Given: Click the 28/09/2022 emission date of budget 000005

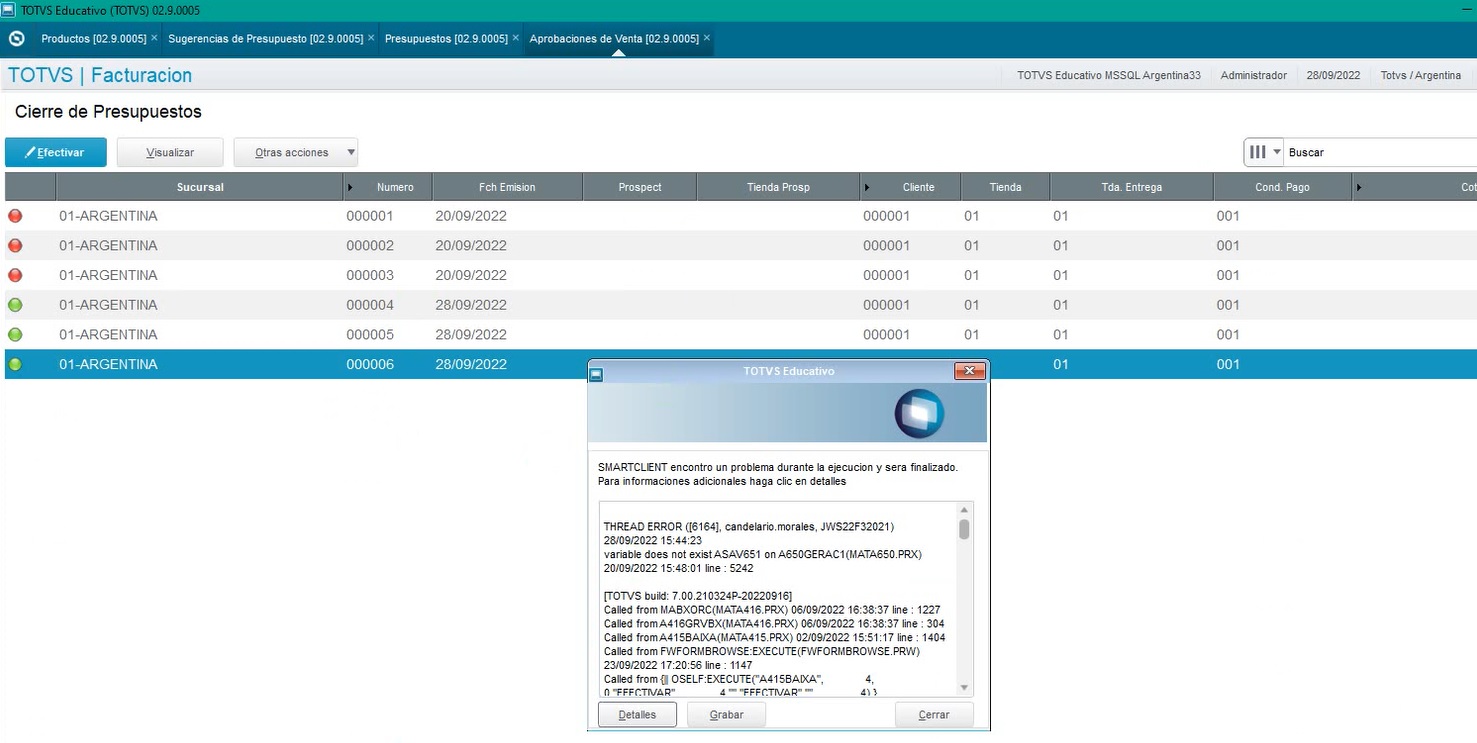Looking at the screenshot, I should (x=471, y=334).
